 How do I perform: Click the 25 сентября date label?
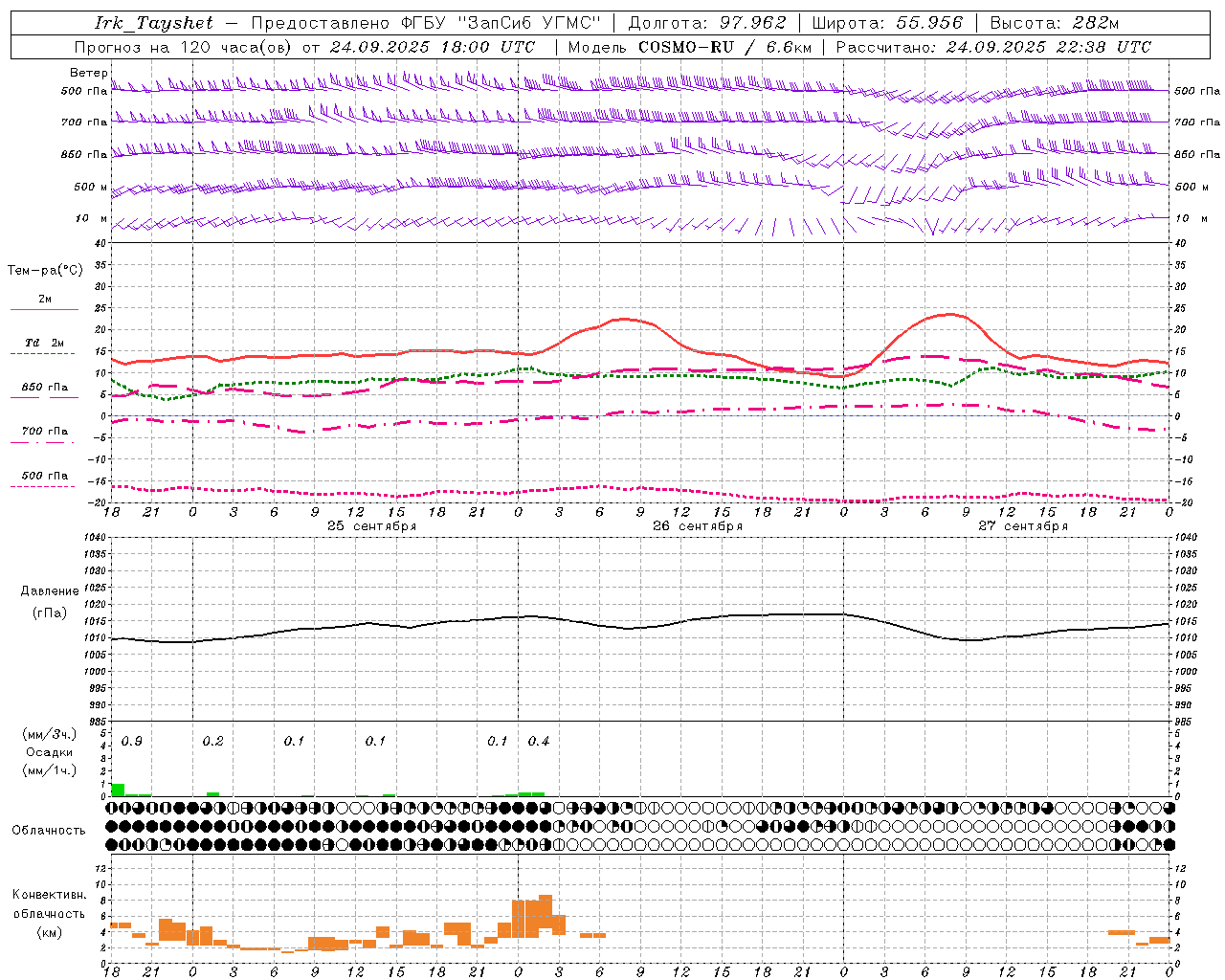coord(371,526)
